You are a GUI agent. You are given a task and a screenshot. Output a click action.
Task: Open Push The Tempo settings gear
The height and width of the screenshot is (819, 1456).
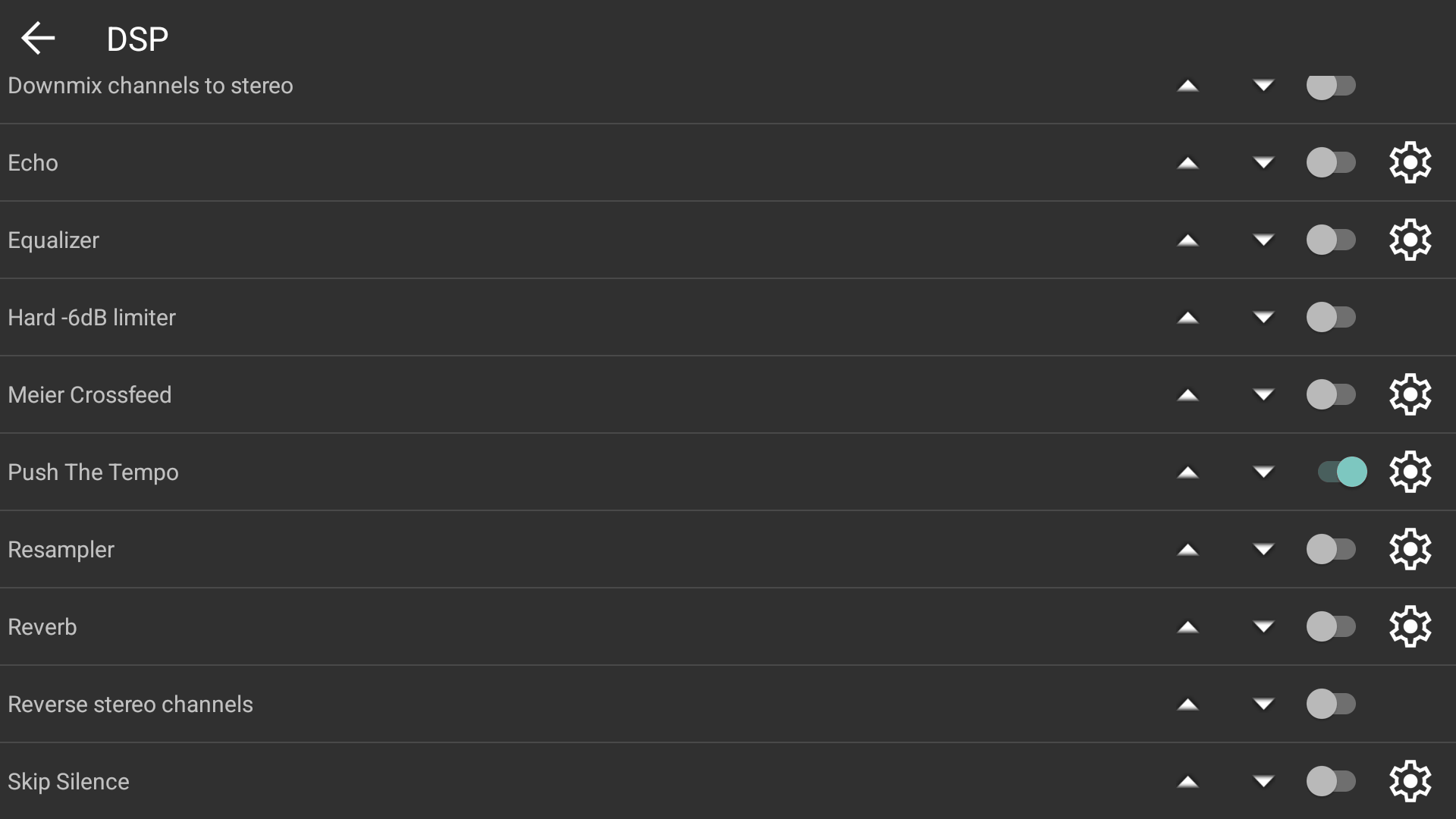tap(1410, 472)
